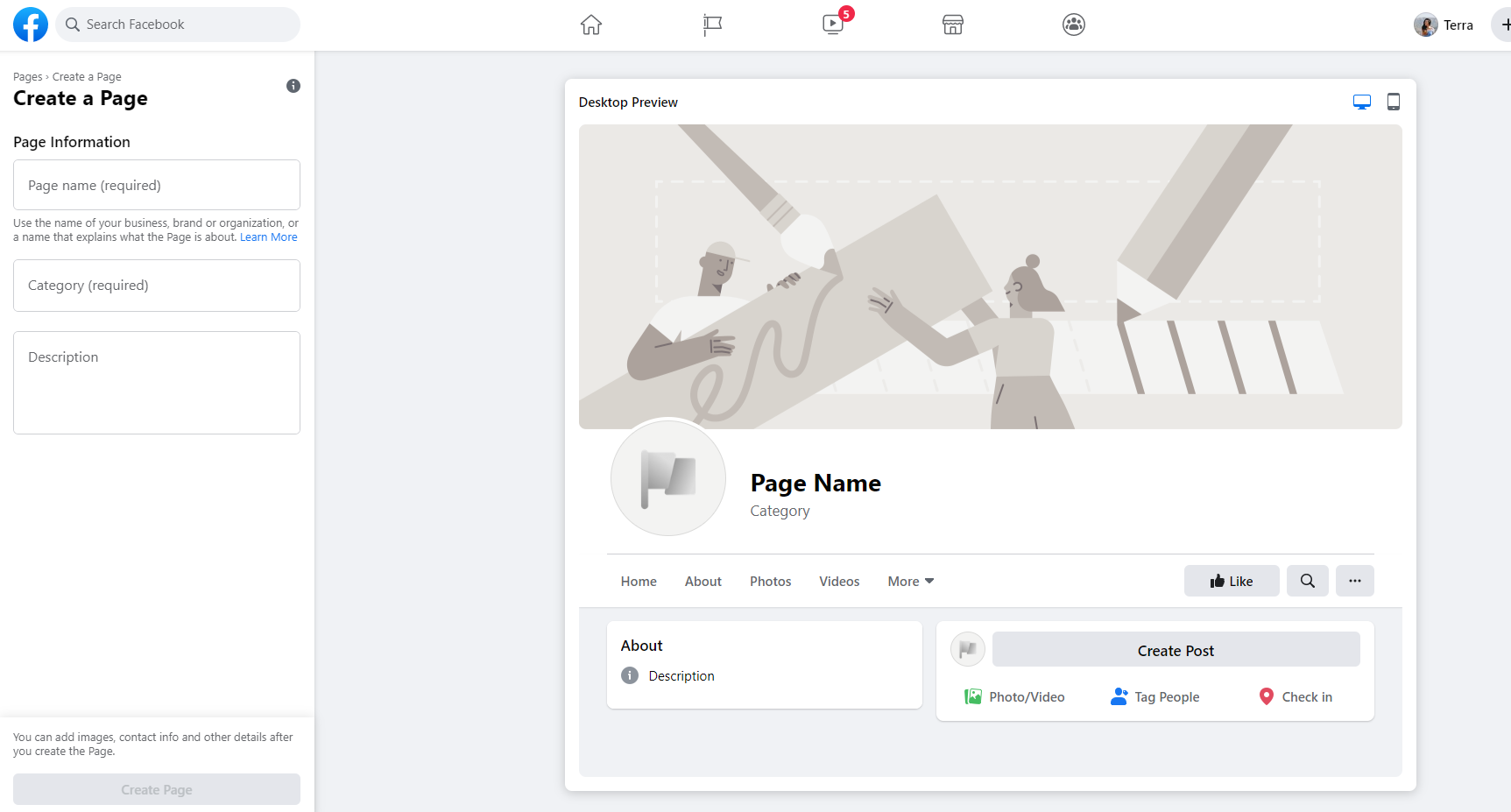Image resolution: width=1511 pixels, height=812 pixels.
Task: Select the About tab in preview
Action: [x=703, y=582]
